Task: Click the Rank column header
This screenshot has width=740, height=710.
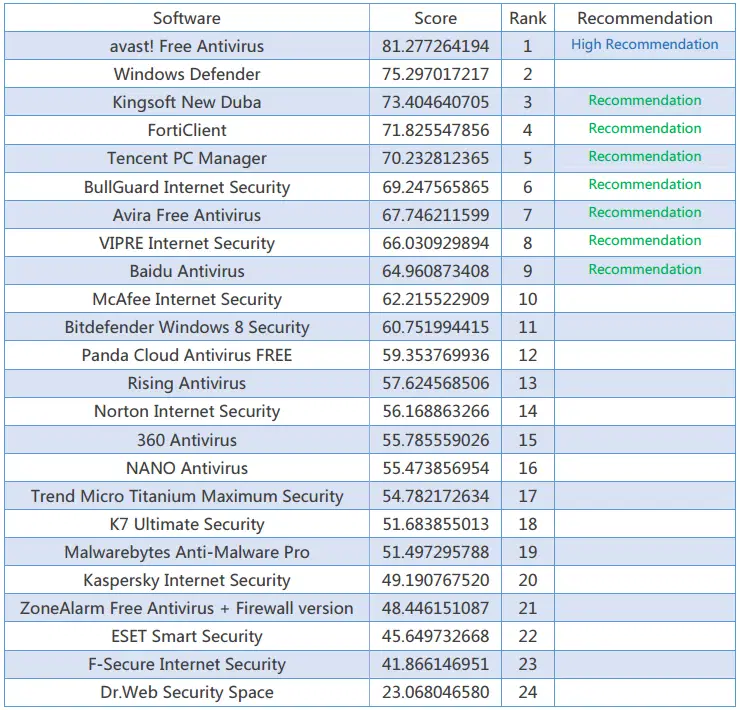Action: tap(528, 18)
